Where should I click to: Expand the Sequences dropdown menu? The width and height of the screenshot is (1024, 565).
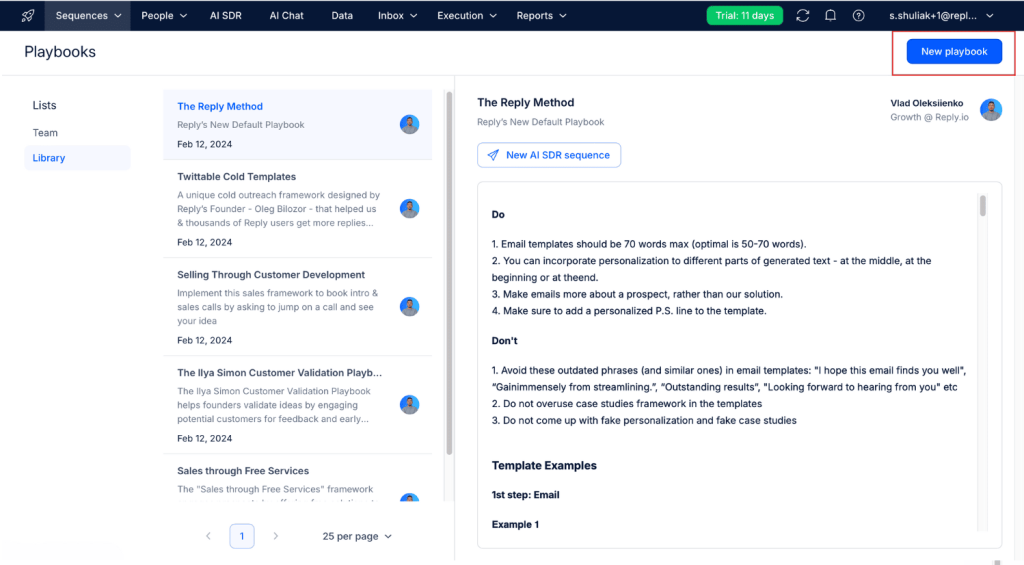[88, 16]
